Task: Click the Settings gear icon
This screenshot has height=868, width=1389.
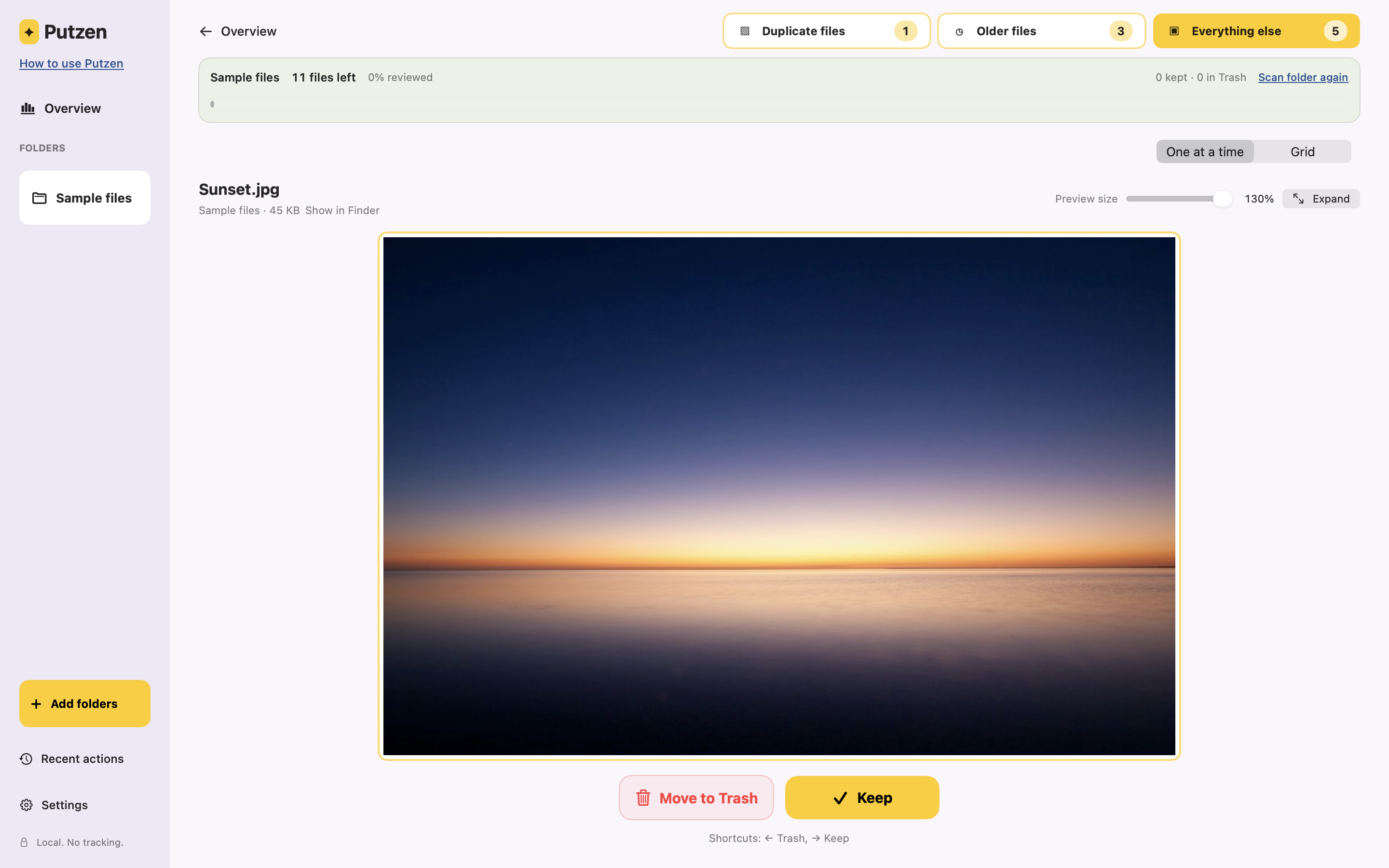Action: pos(27,805)
